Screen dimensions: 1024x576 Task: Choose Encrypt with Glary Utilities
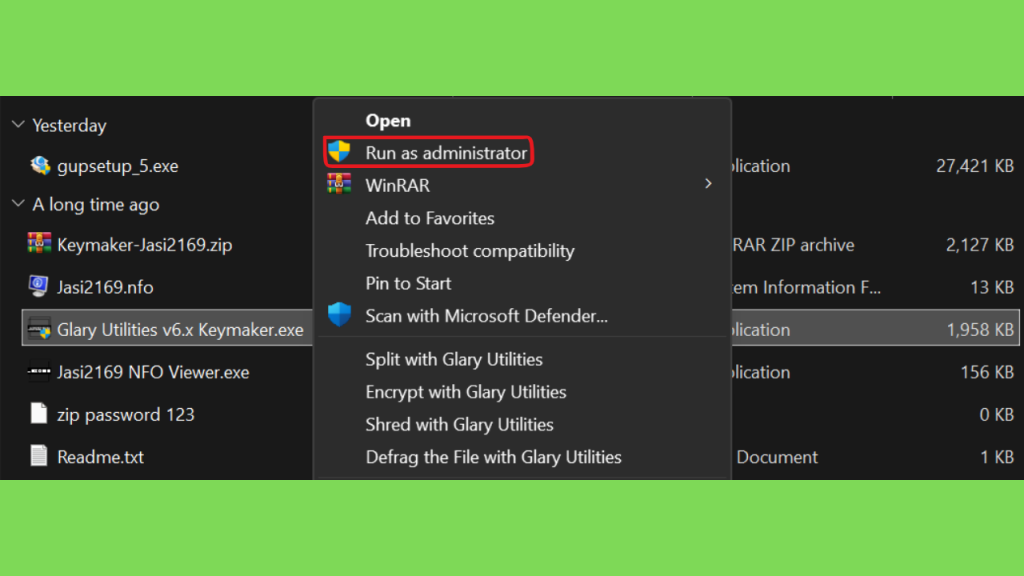pos(466,392)
